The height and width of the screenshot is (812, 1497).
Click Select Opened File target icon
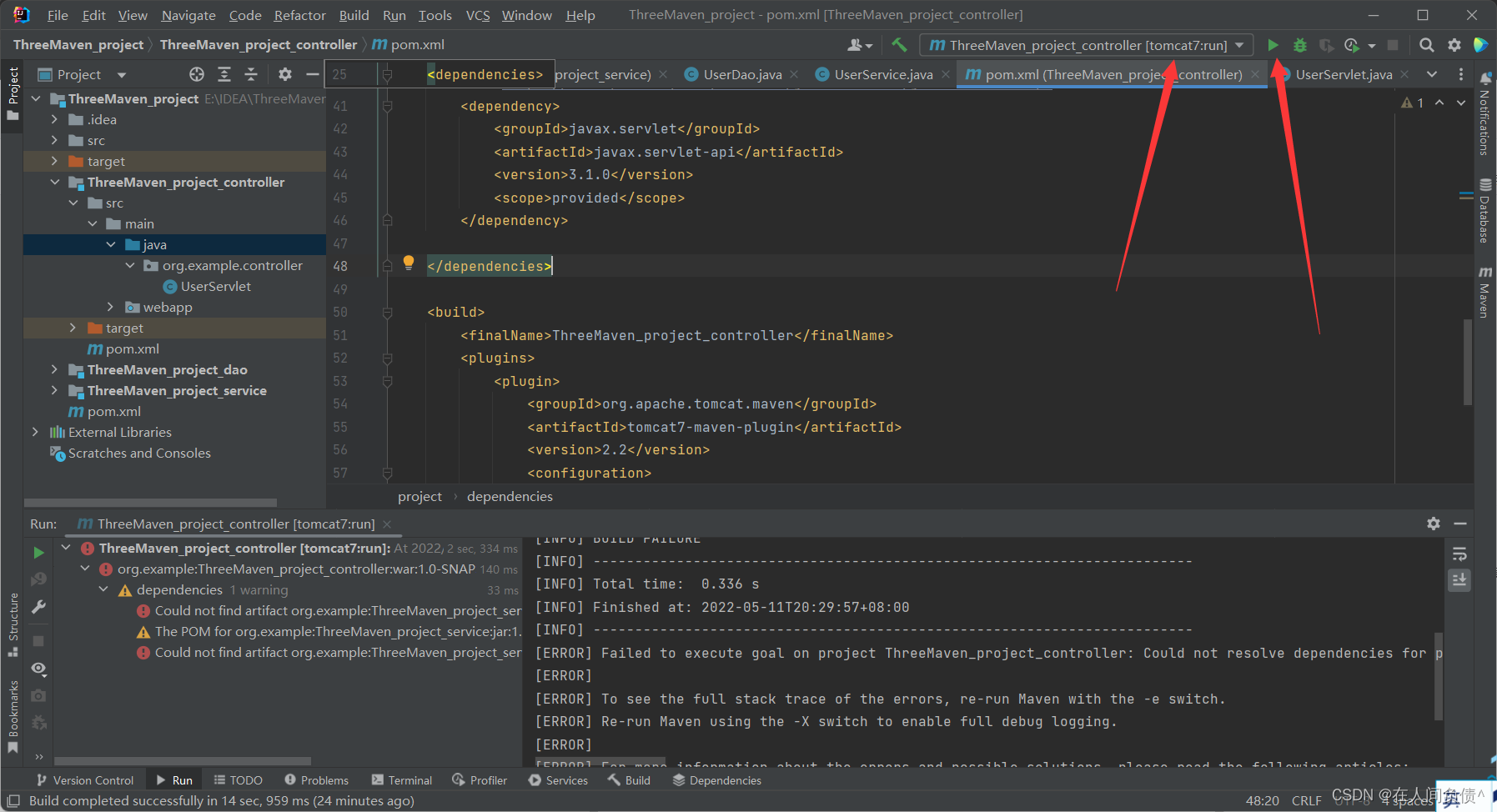197,74
